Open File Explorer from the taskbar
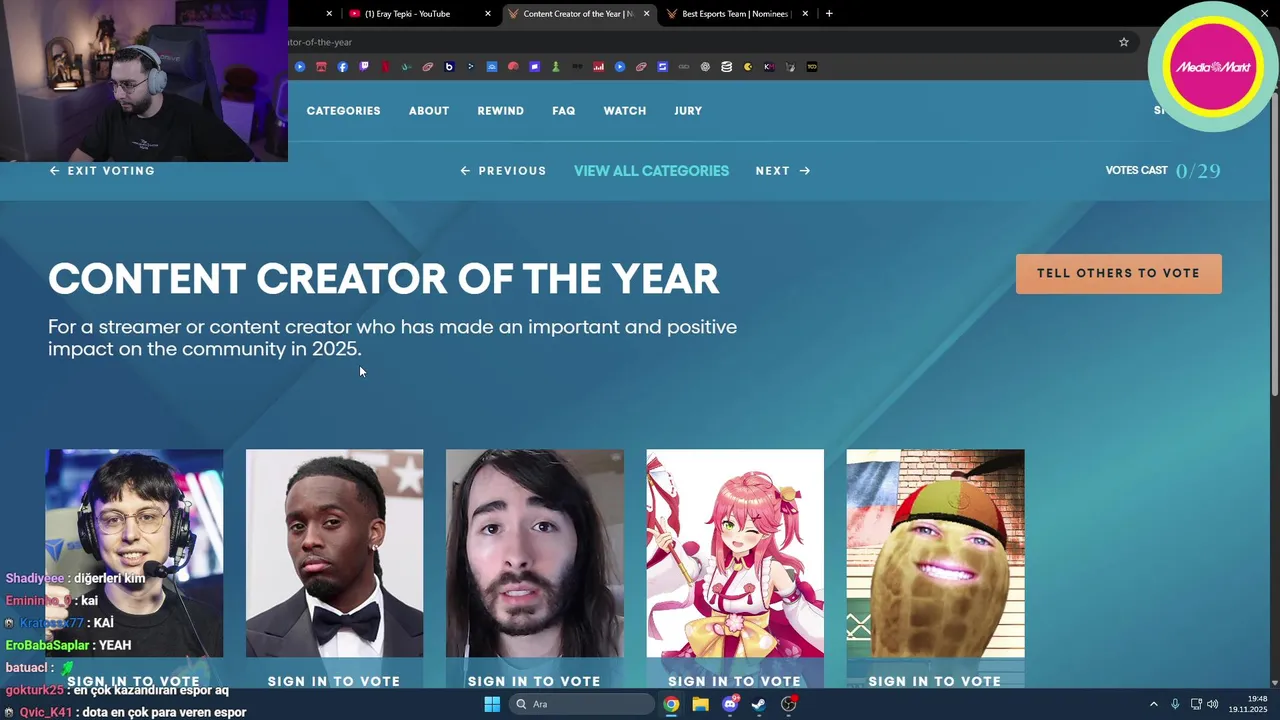1280x720 pixels. (x=700, y=704)
